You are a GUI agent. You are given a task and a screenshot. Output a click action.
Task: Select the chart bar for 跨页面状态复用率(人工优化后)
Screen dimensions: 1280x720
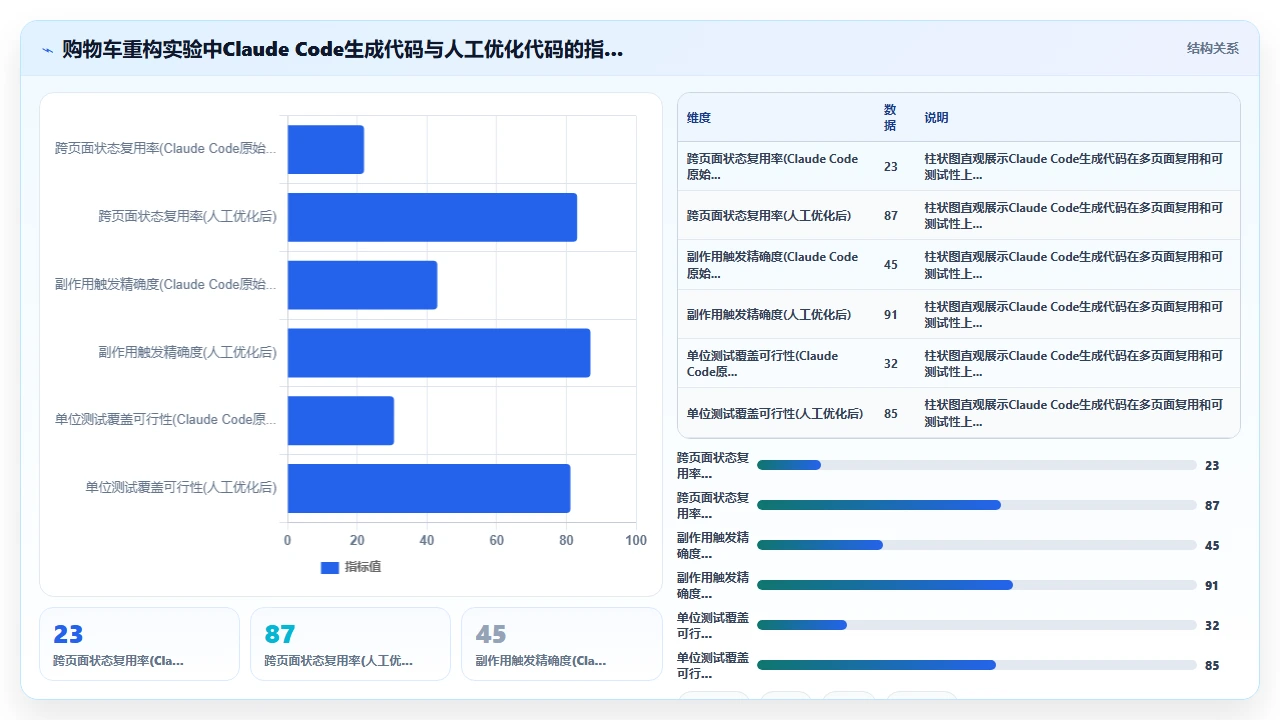pyautogui.click(x=432, y=217)
